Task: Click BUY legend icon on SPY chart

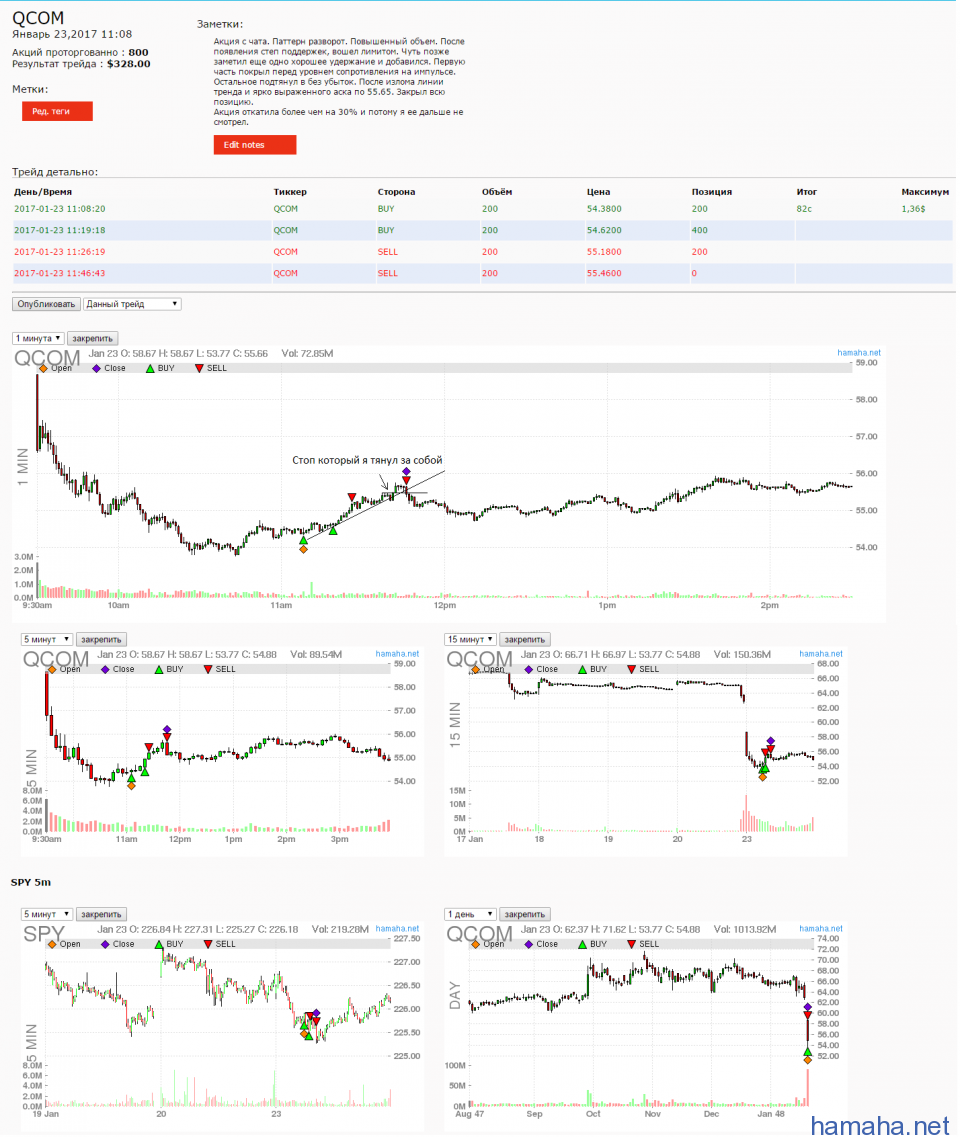Action: coord(159,944)
